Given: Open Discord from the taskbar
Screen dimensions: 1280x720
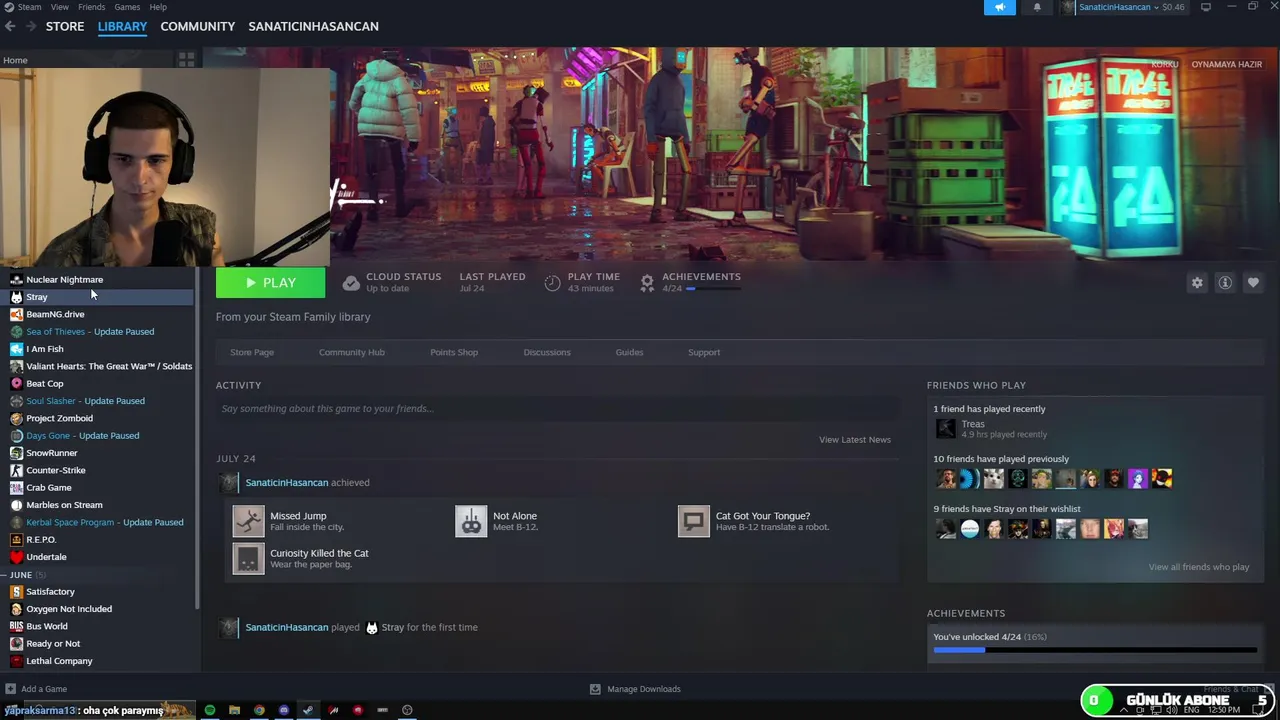Looking at the screenshot, I should (284, 710).
